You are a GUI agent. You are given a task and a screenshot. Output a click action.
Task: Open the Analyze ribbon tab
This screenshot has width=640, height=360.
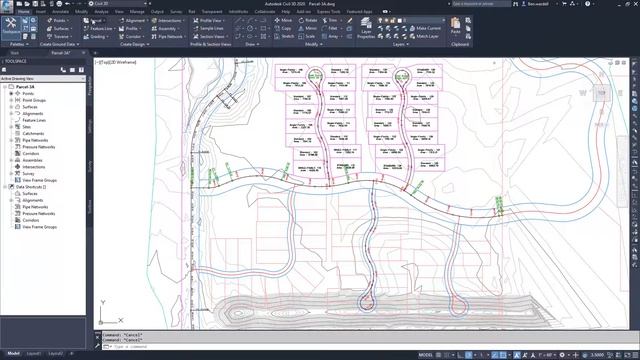[x=101, y=12]
